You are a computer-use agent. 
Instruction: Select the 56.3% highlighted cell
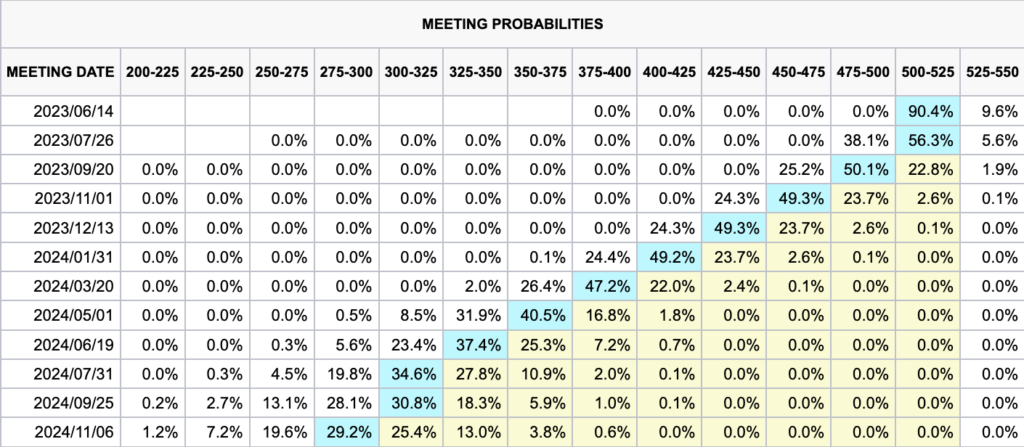pos(928,141)
